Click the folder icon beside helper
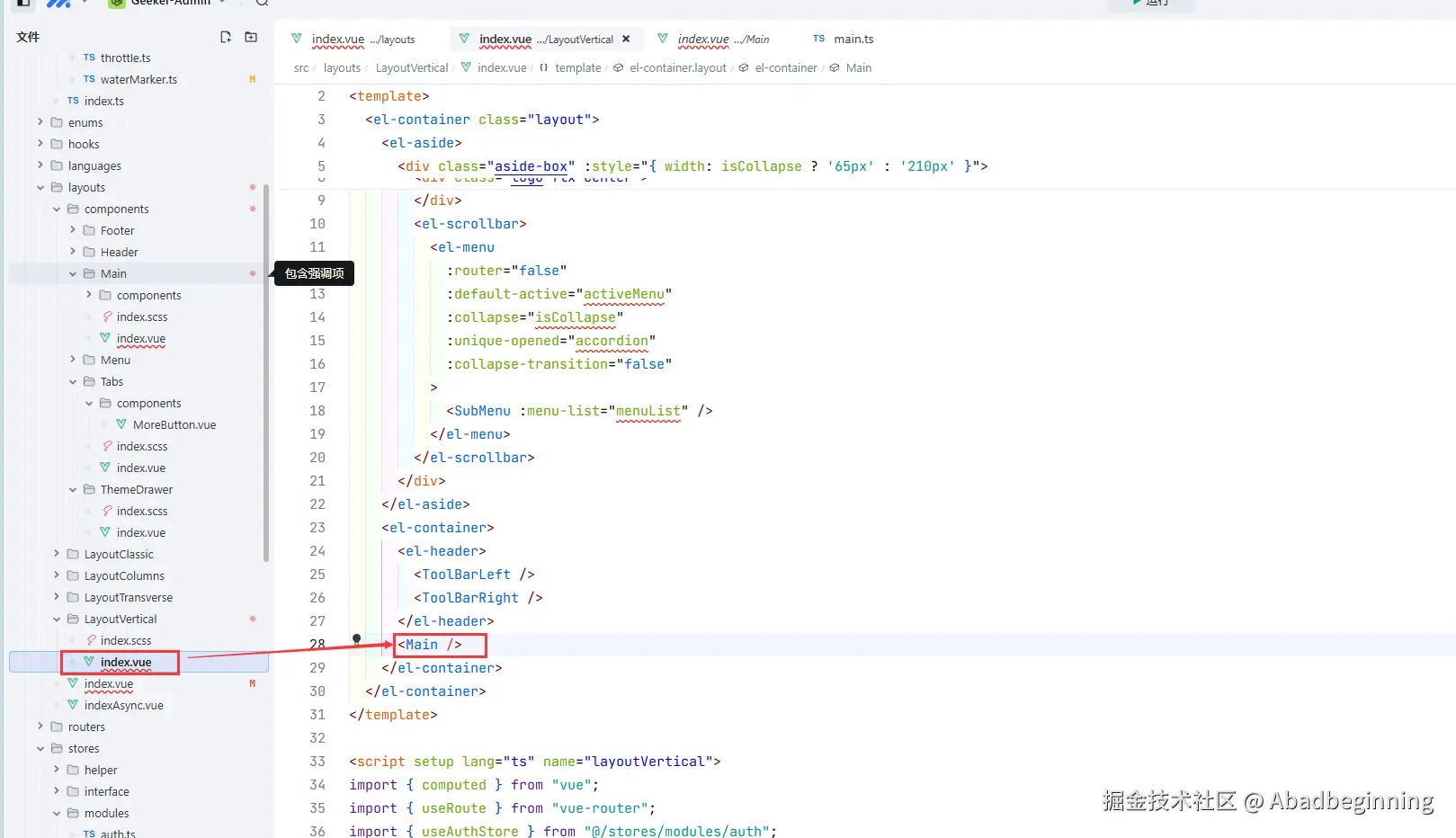Screen dimensions: 1456x838 (x=73, y=770)
